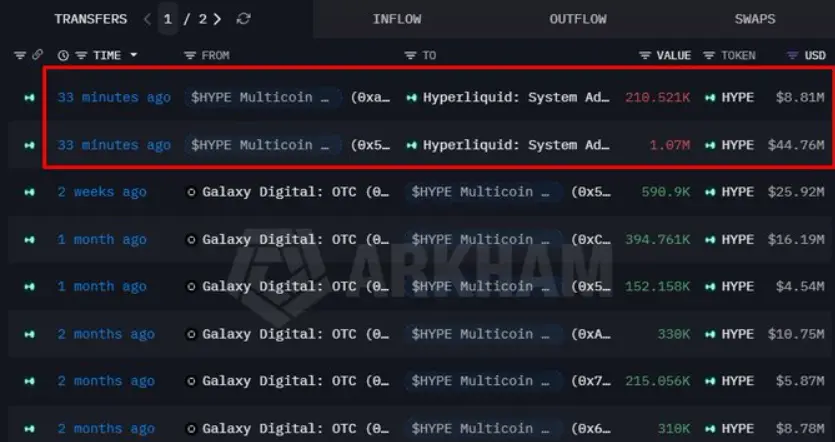Open Galaxy Digital OTC in $25.92M row
Screen dimensions: 835x442
[x=295, y=192]
